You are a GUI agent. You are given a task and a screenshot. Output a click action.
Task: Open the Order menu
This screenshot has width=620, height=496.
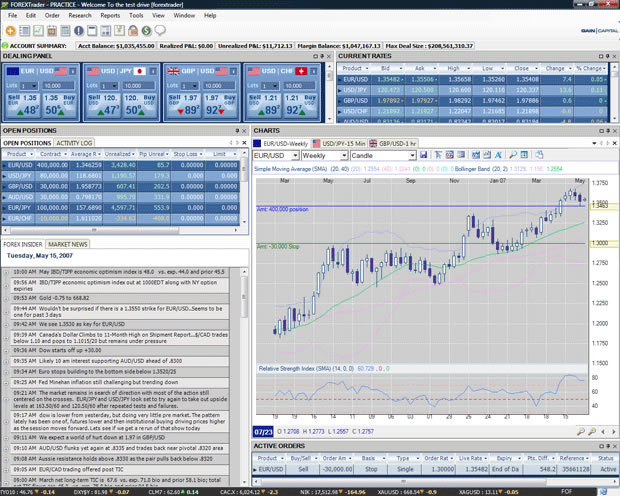click(52, 15)
